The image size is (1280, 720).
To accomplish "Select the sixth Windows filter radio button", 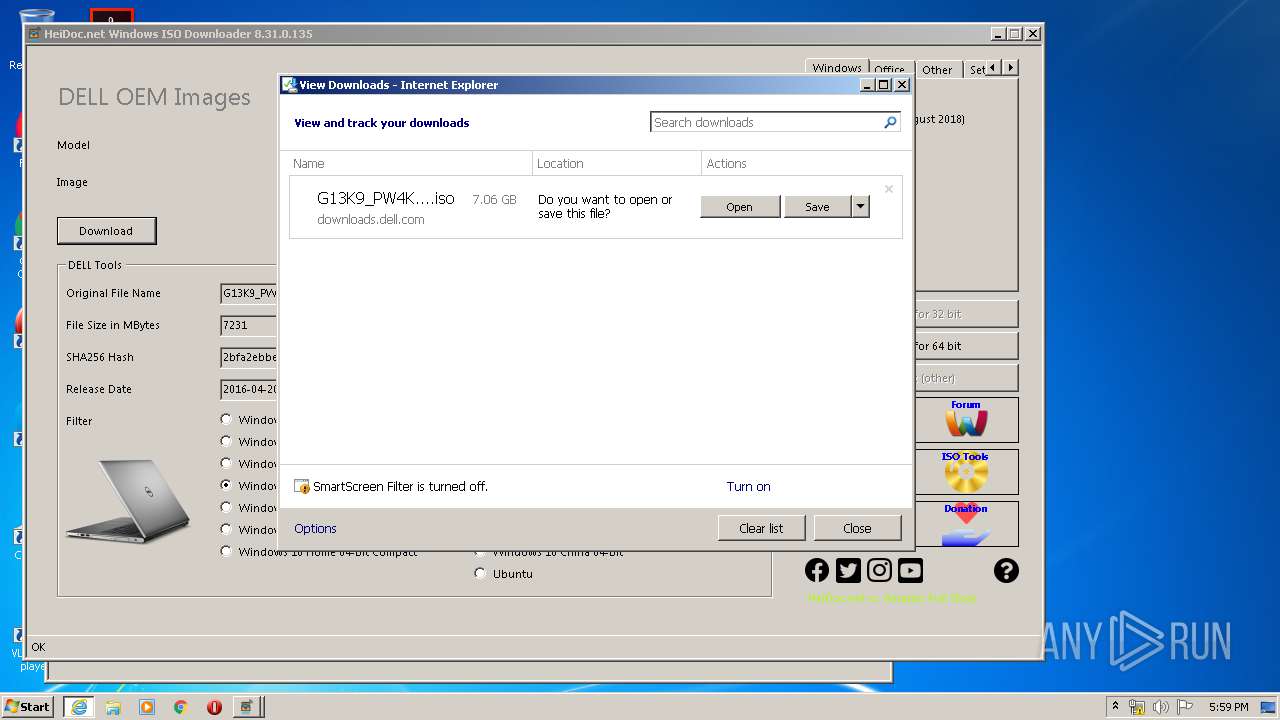I will pos(226,530).
